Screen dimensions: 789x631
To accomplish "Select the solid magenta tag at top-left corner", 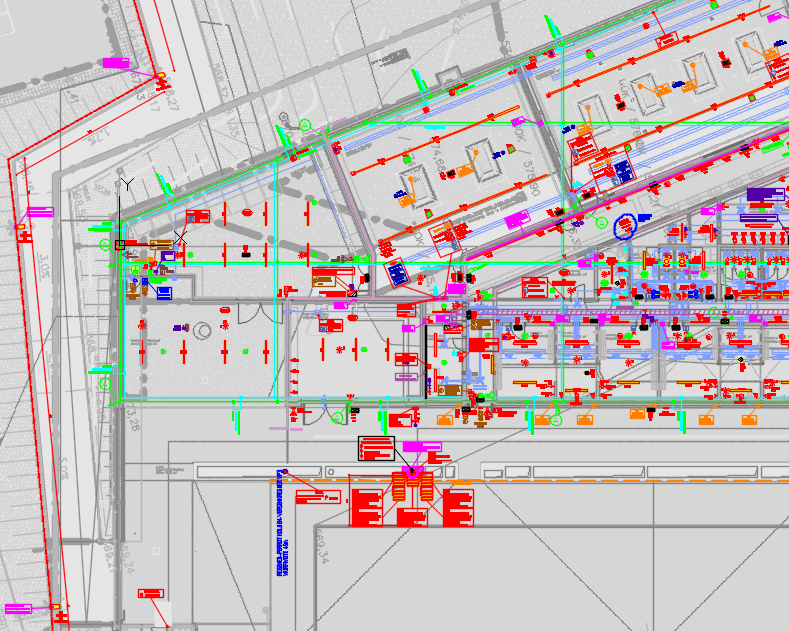I will tap(116, 63).
